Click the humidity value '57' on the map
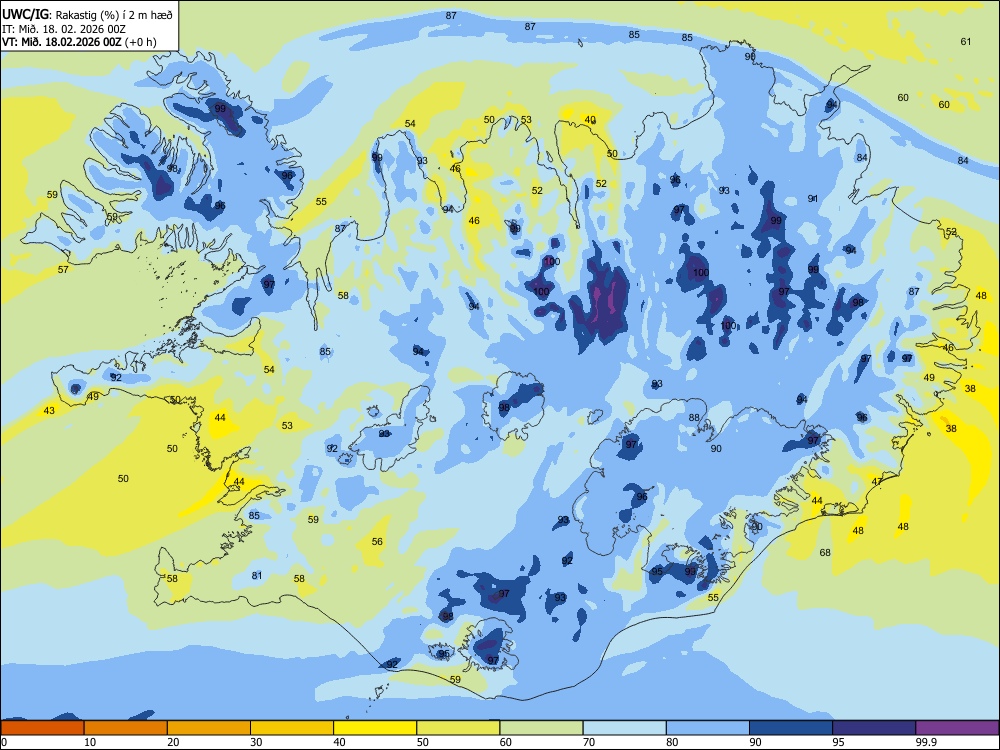Screen dimensions: 1000x750 (63, 270)
